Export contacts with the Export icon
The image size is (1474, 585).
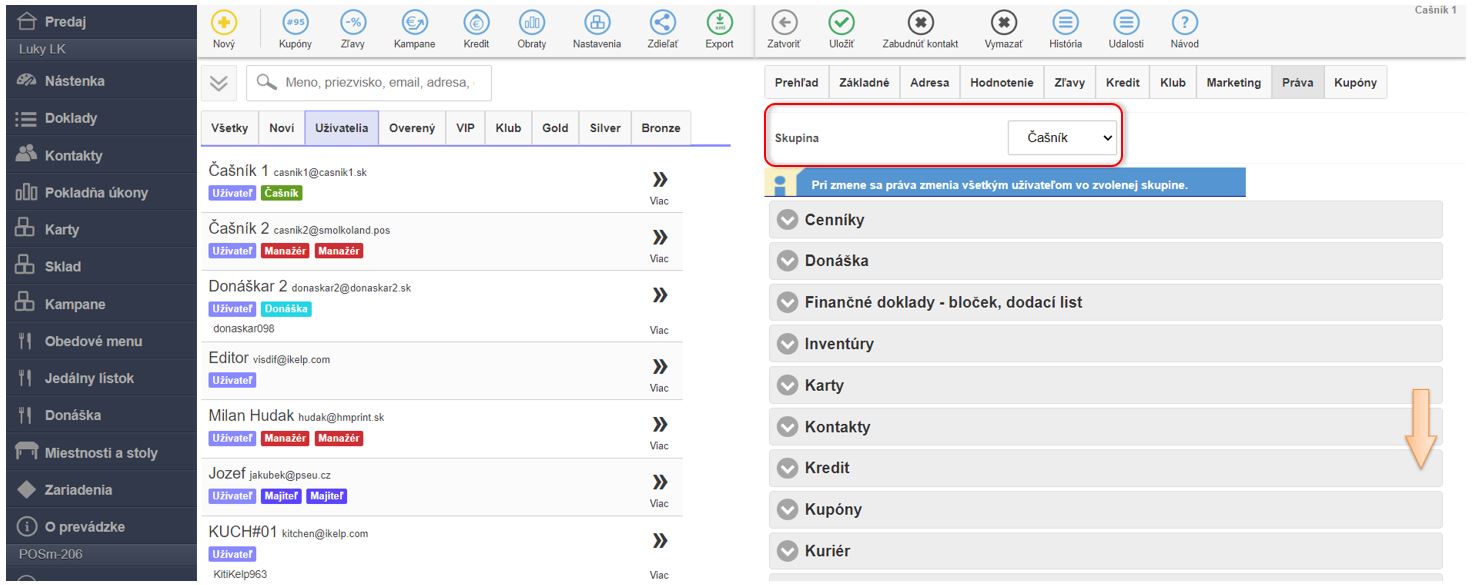coord(719,24)
